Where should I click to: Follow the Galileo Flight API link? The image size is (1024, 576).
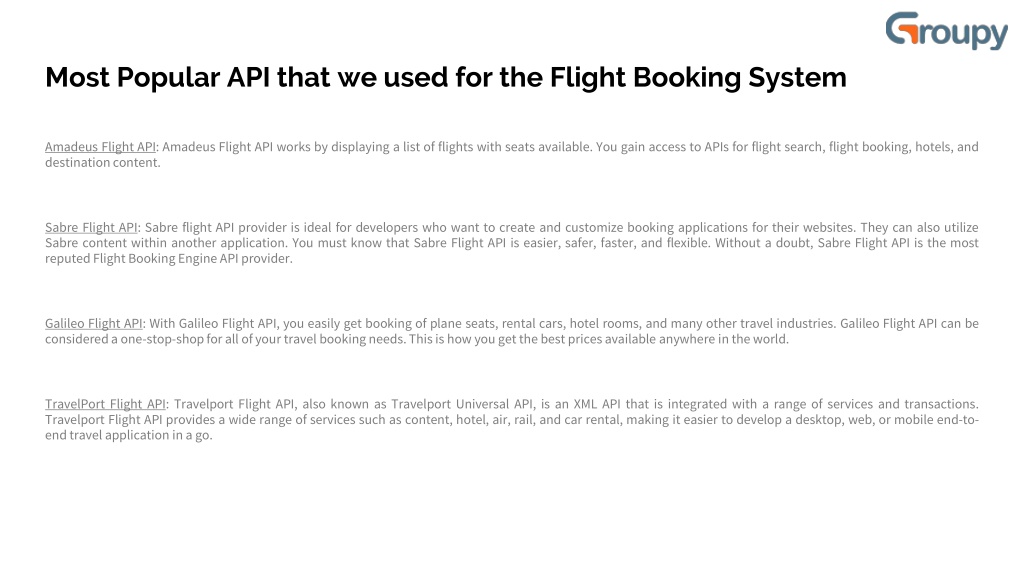click(93, 323)
